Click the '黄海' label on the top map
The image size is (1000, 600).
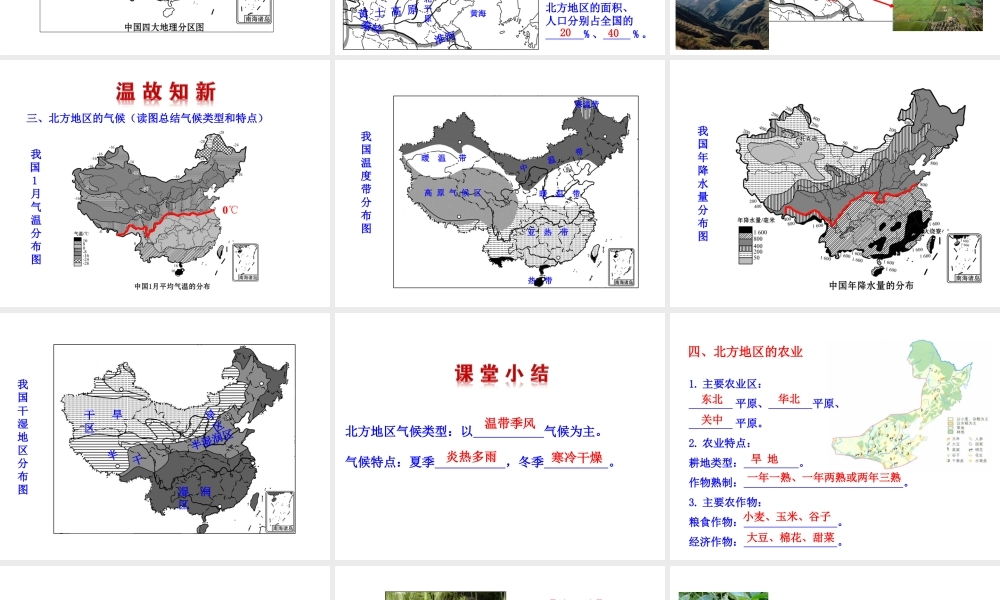click(478, 13)
